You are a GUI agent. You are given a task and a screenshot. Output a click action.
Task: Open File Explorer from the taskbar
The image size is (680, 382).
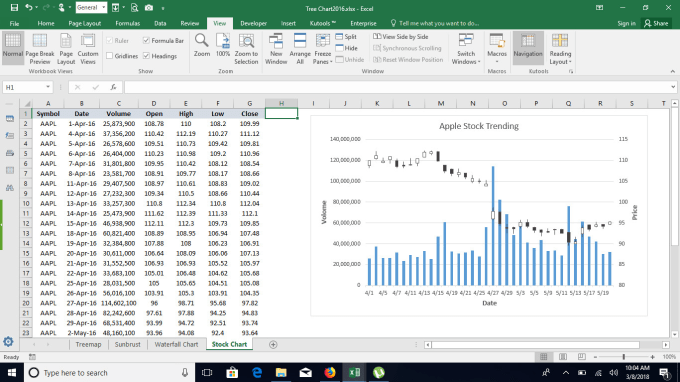click(281, 372)
